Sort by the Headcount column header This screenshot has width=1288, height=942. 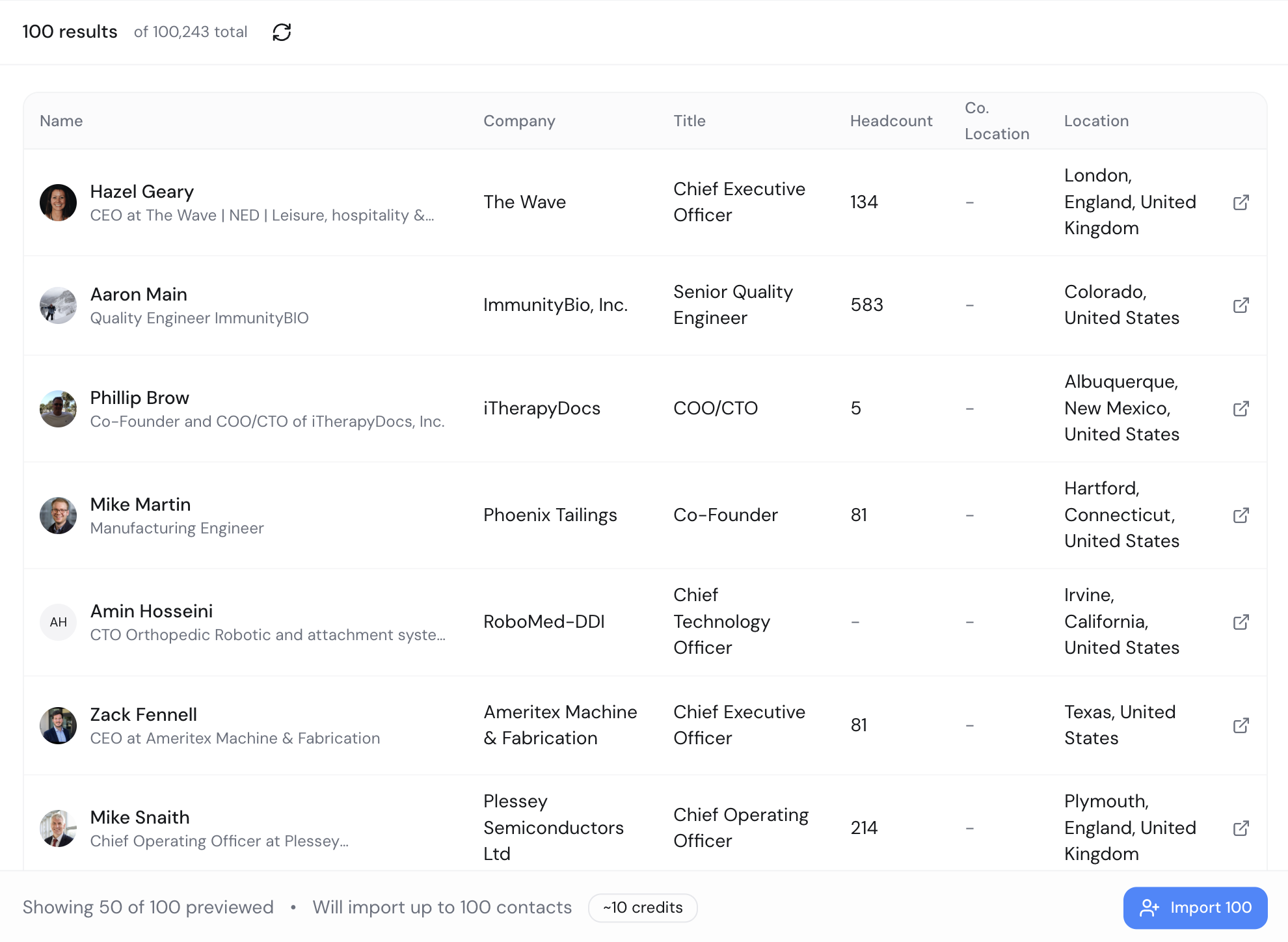pyautogui.click(x=891, y=121)
